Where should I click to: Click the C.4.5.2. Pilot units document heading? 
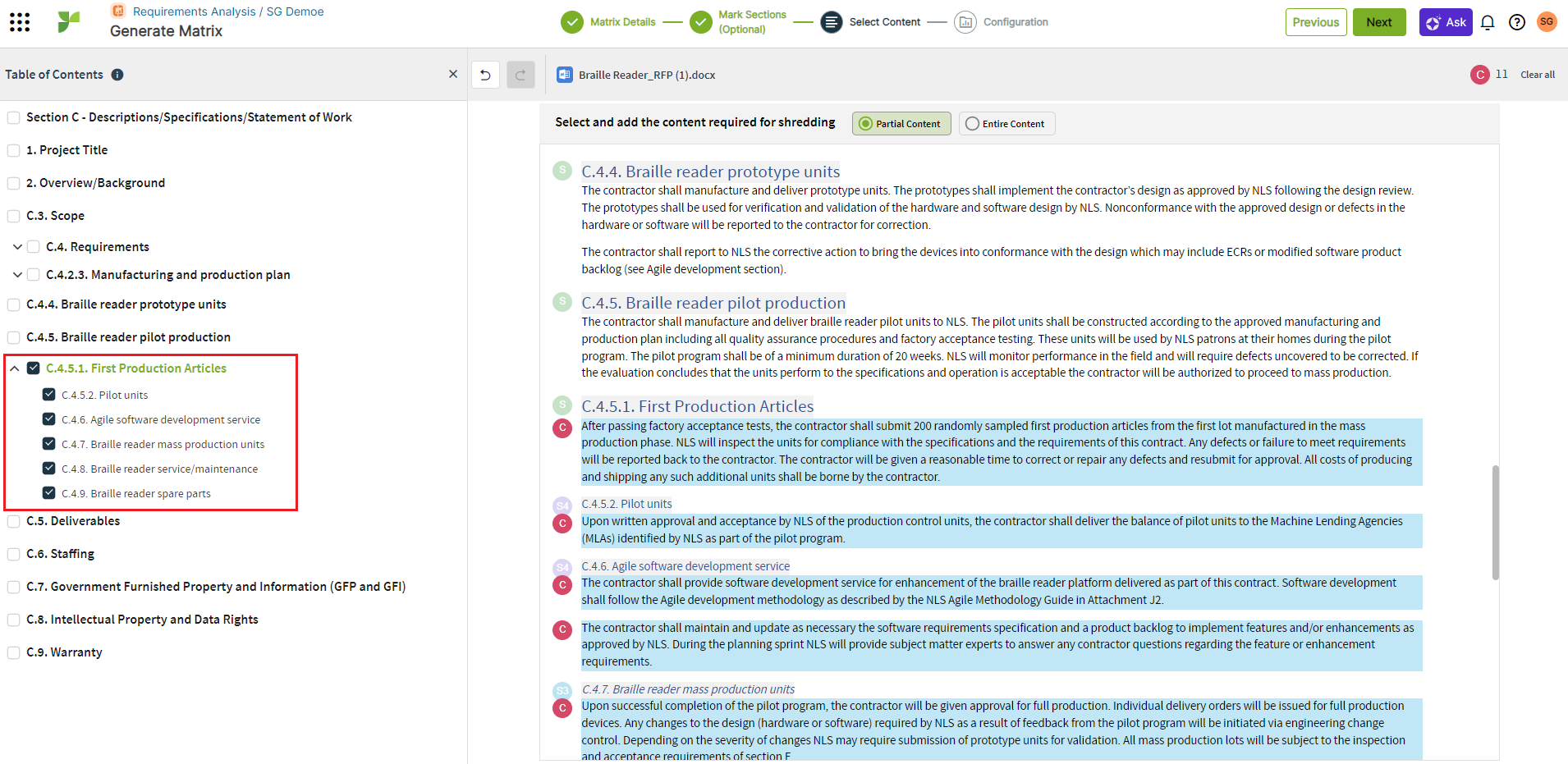click(x=626, y=504)
